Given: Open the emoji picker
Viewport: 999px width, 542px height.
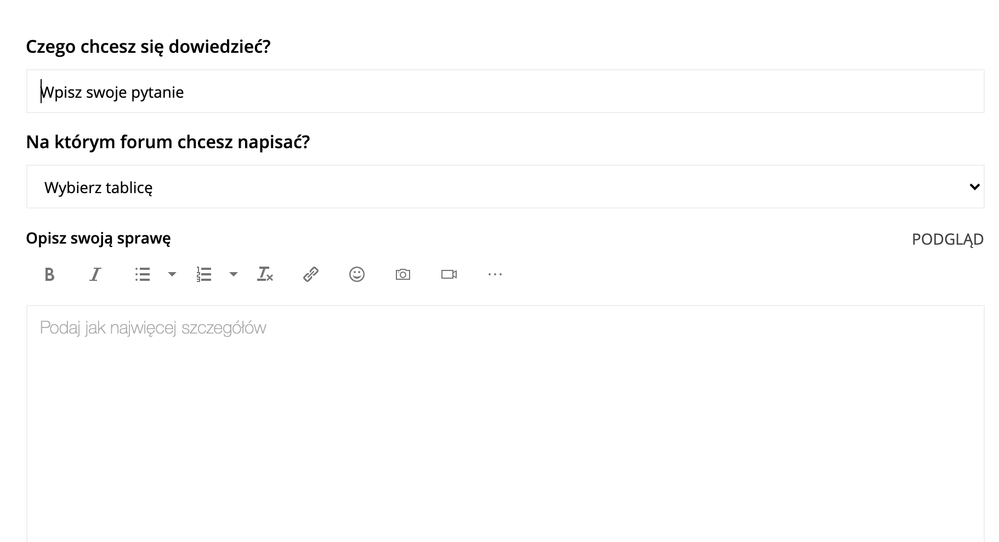Looking at the screenshot, I should click(x=357, y=274).
